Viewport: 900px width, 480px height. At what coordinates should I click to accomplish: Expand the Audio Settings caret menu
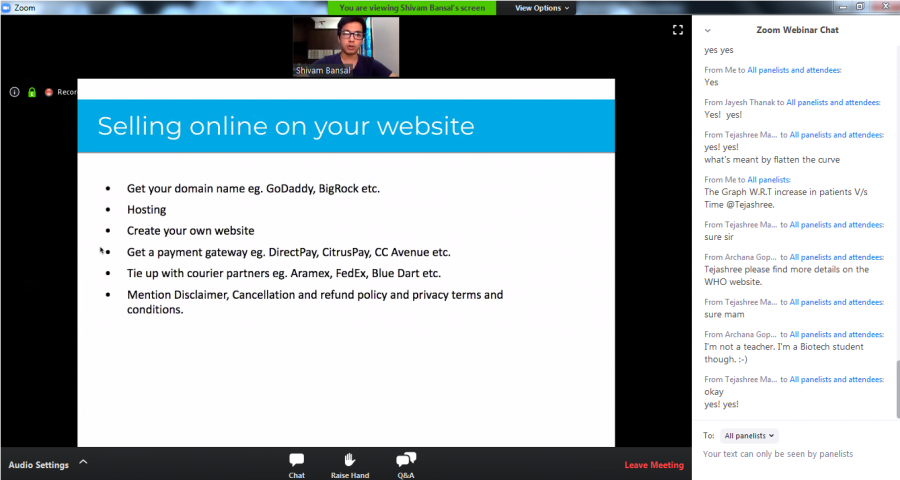click(83, 462)
